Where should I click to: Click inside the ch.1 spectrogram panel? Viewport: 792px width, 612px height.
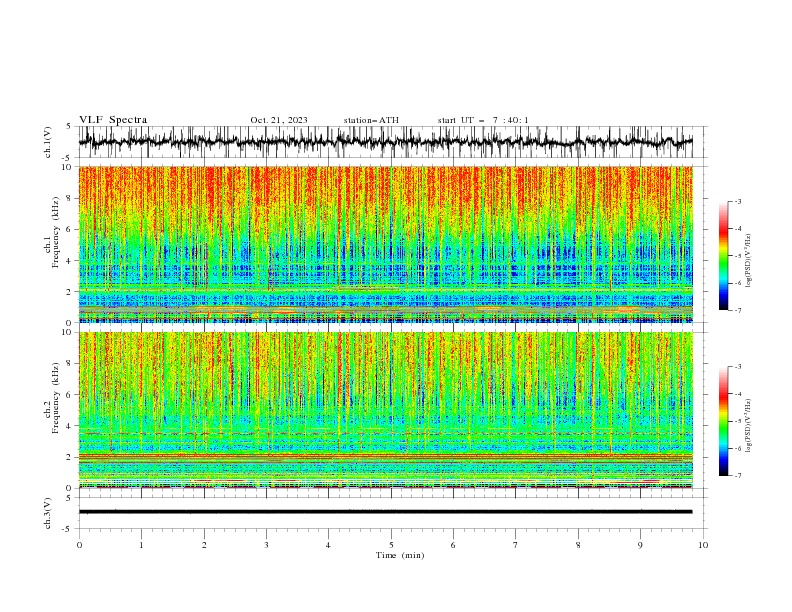pos(385,244)
